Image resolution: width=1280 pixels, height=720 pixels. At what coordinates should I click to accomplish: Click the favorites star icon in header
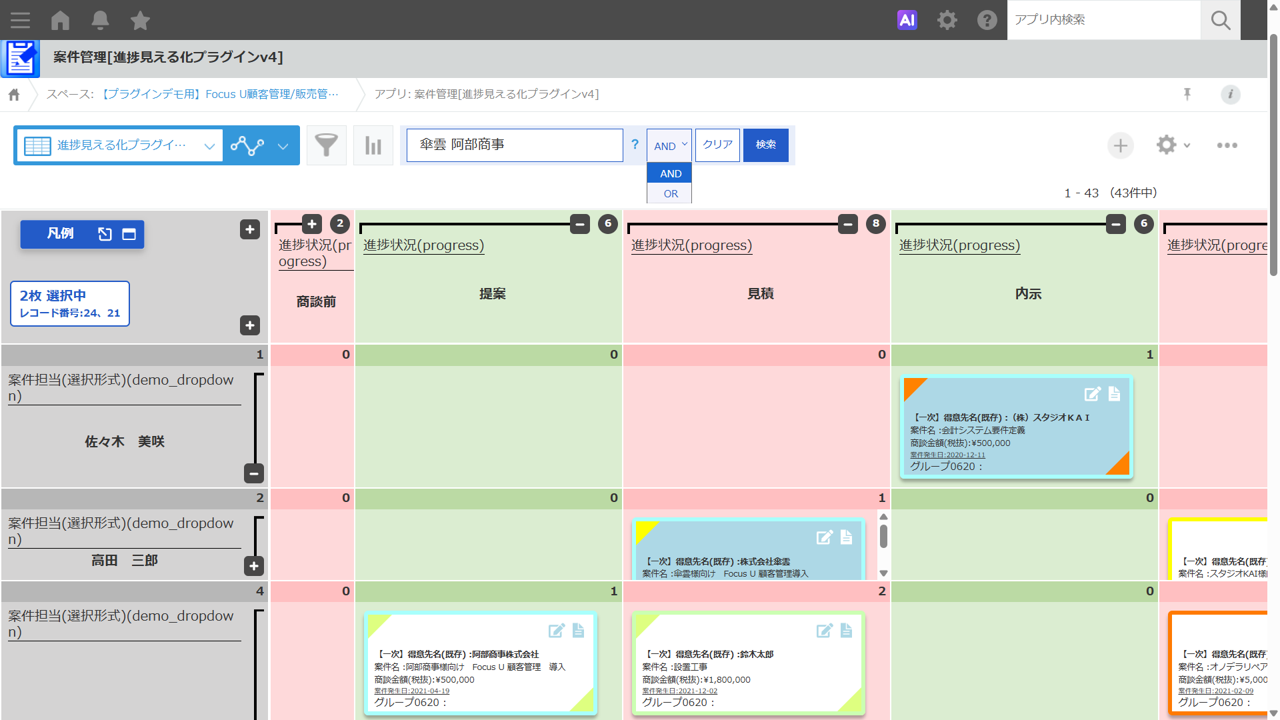pyautogui.click(x=140, y=20)
